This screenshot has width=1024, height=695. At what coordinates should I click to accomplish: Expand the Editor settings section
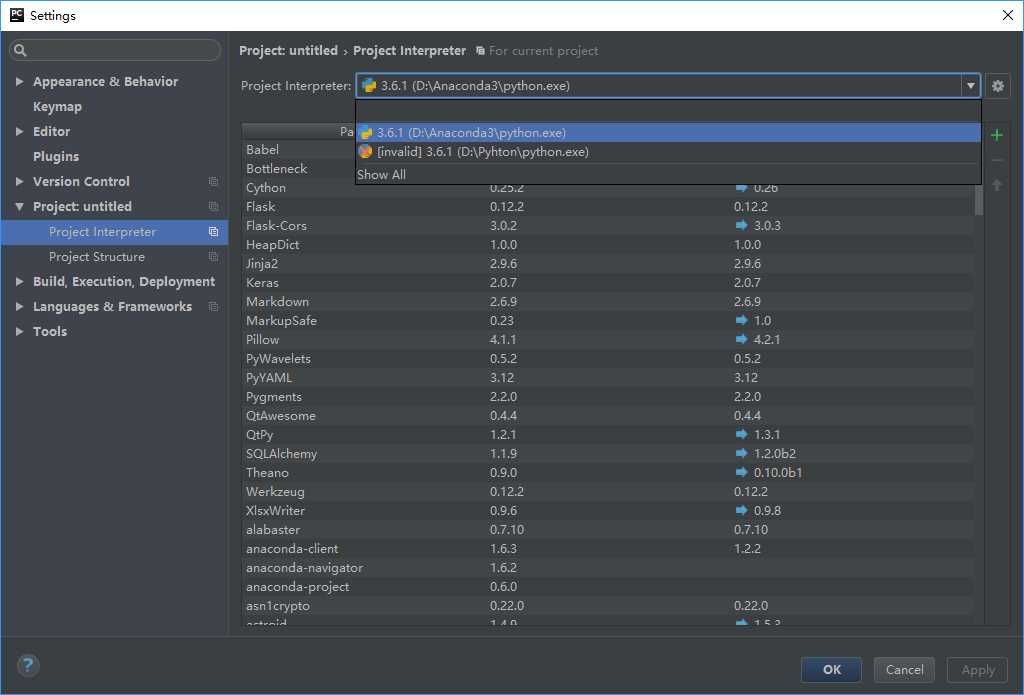click(x=20, y=131)
